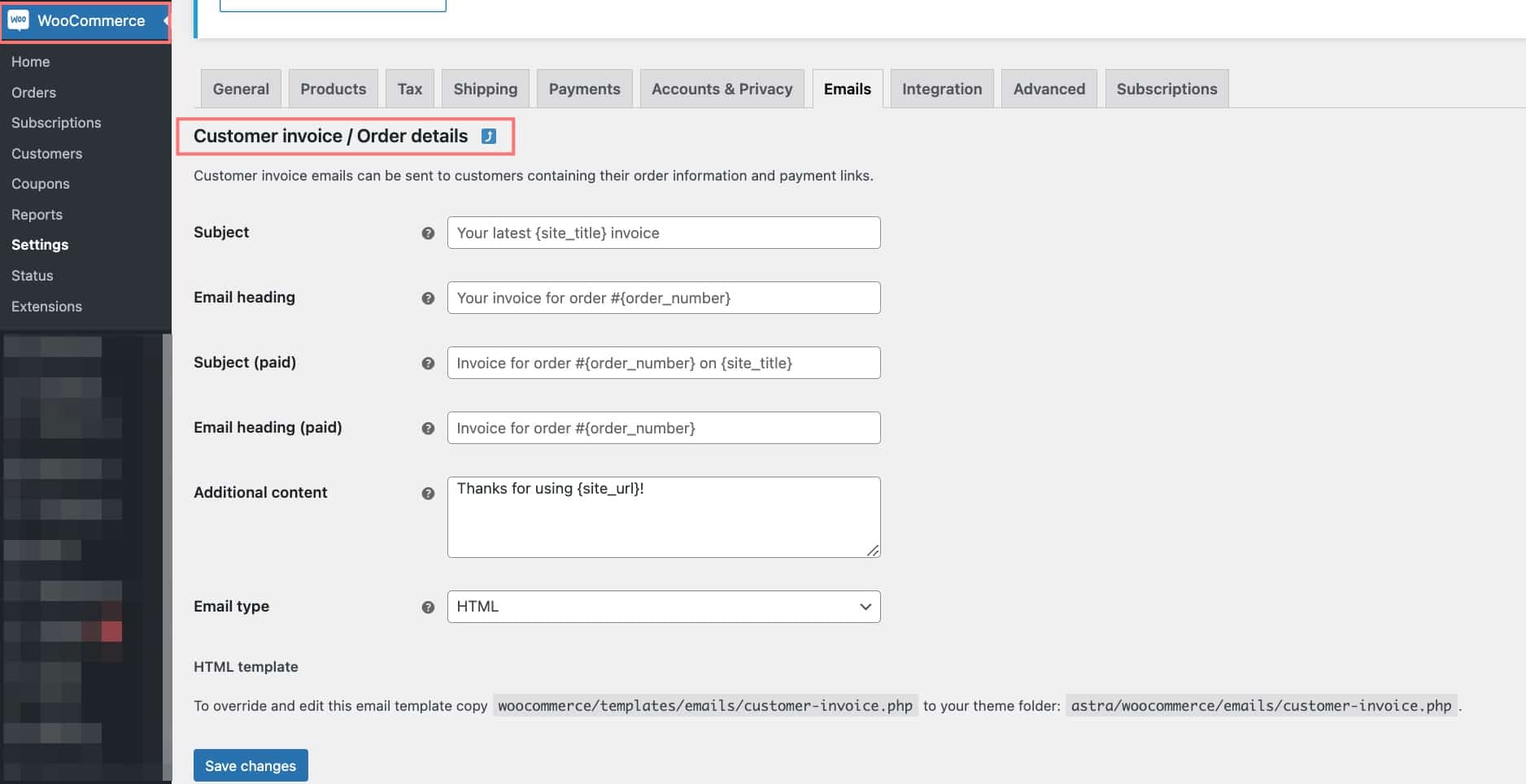Open the General settings tab
1526x784 pixels.
240,88
